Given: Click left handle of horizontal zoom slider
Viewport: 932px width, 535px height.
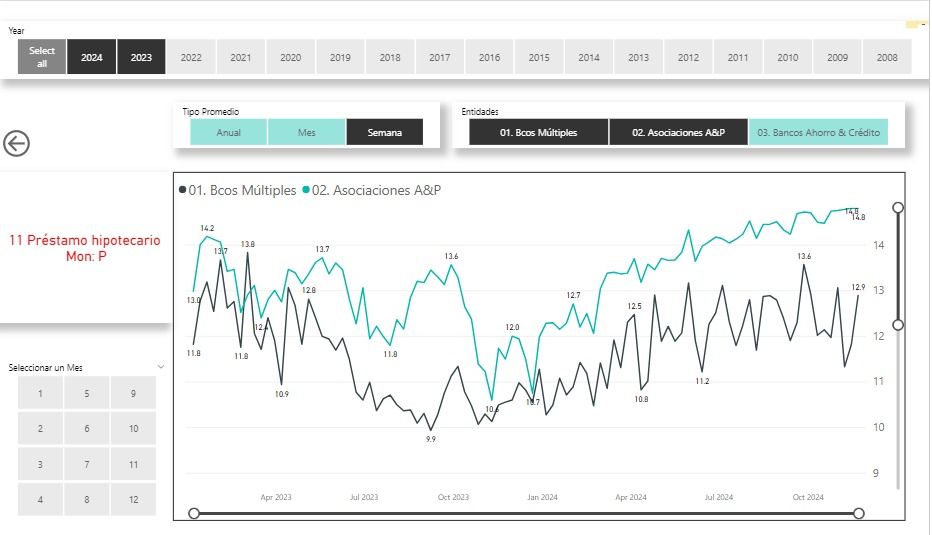Looking at the screenshot, I should 194,513.
